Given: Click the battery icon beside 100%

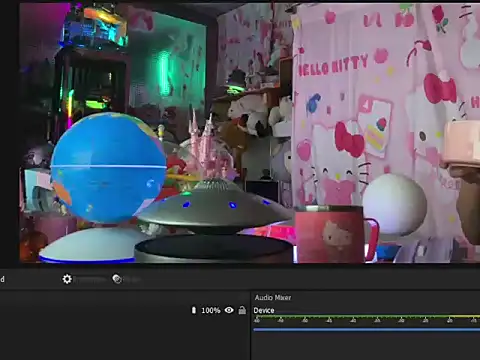Looking at the screenshot, I should click(x=194, y=310).
